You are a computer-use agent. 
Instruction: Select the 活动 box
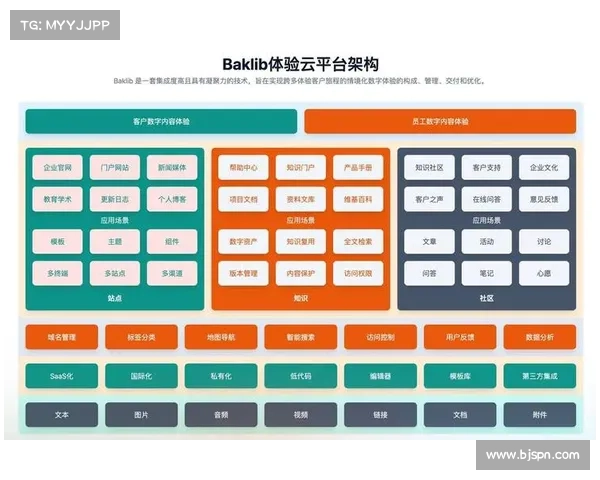pos(487,242)
